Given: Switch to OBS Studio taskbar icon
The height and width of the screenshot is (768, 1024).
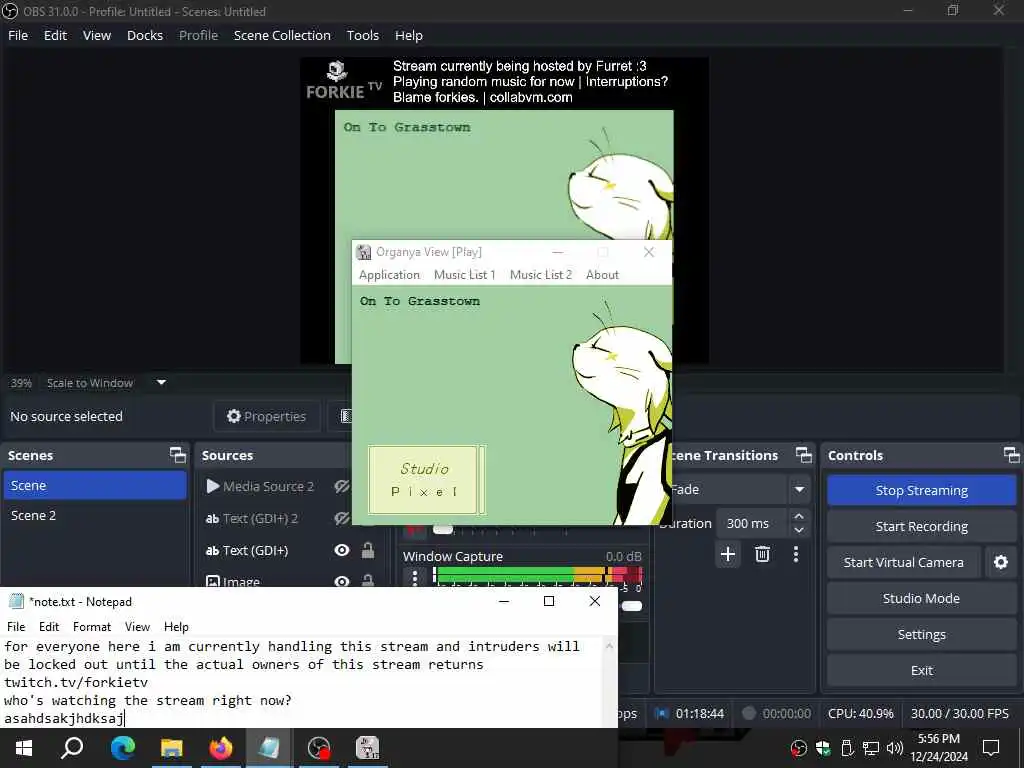Looking at the screenshot, I should [319, 748].
